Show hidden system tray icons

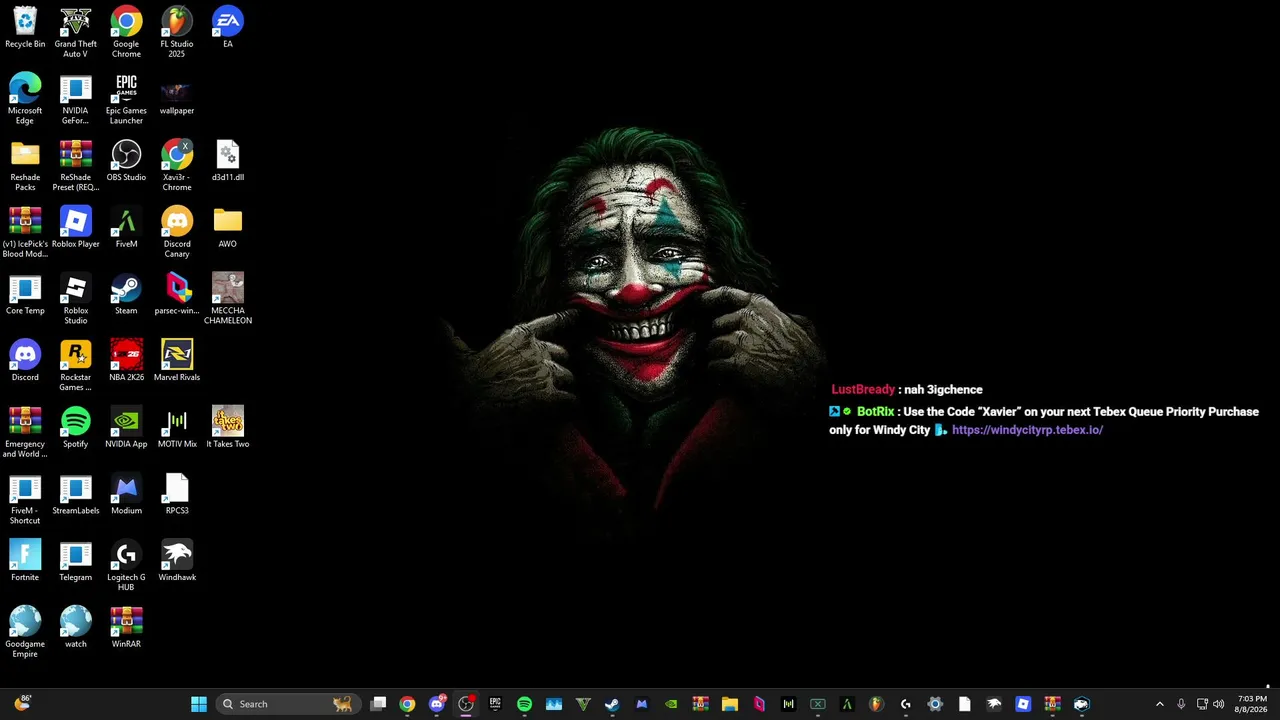(1159, 704)
